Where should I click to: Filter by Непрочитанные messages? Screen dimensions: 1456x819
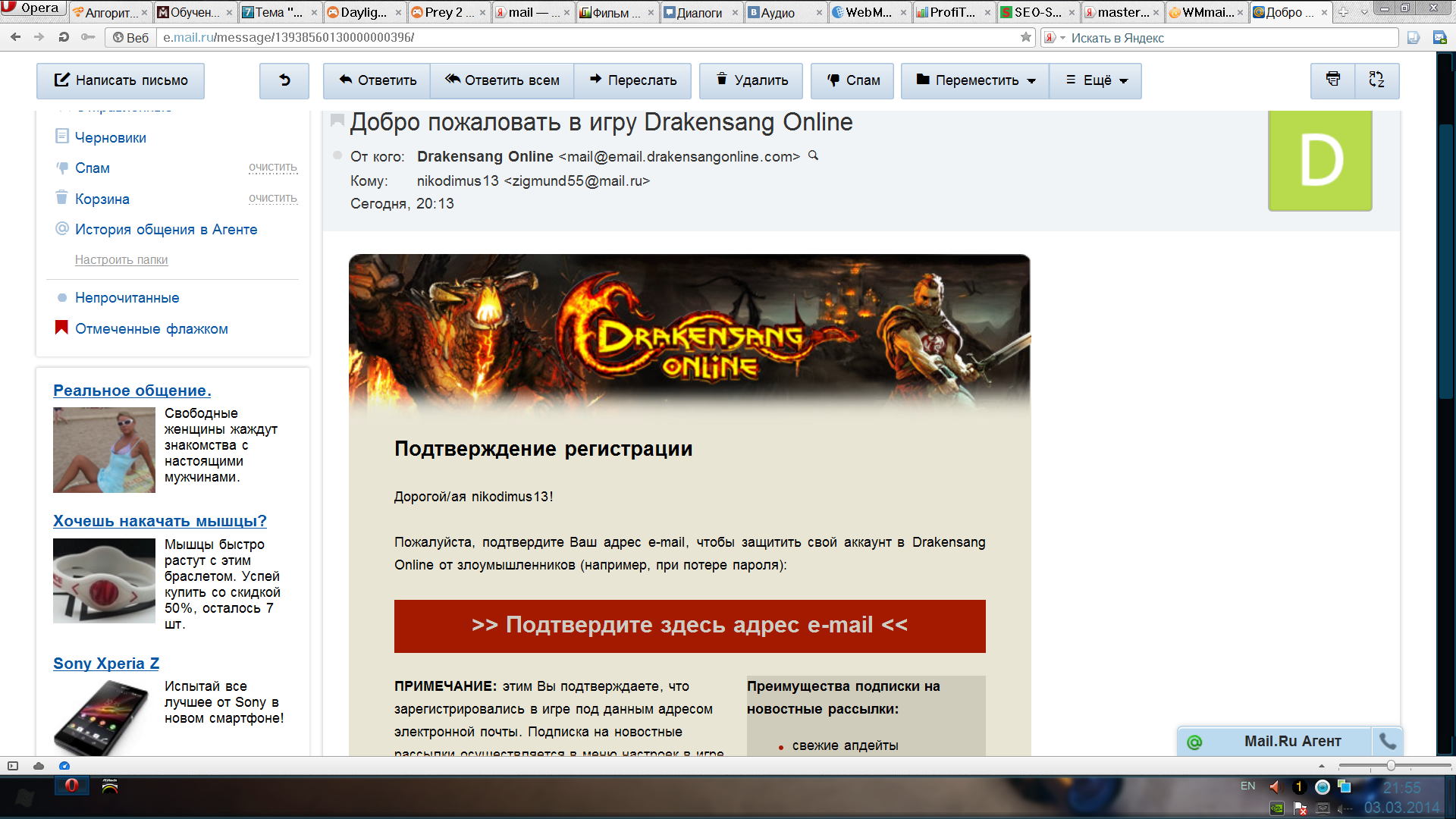coord(127,297)
